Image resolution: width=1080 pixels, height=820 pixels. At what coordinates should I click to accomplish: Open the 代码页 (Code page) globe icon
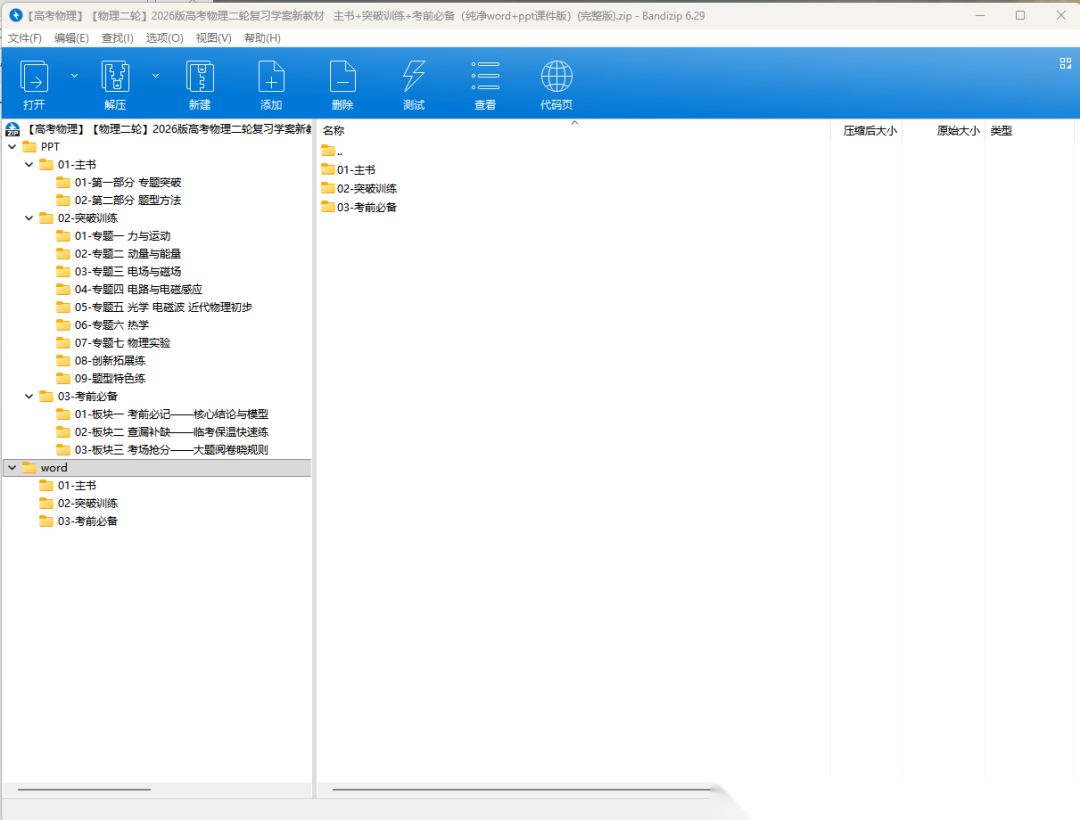coord(557,77)
